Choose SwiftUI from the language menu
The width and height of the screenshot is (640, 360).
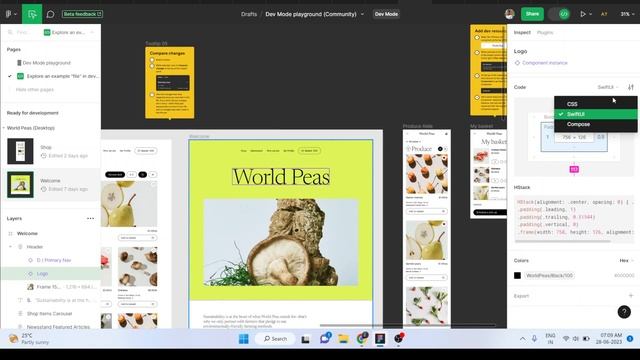(596, 114)
